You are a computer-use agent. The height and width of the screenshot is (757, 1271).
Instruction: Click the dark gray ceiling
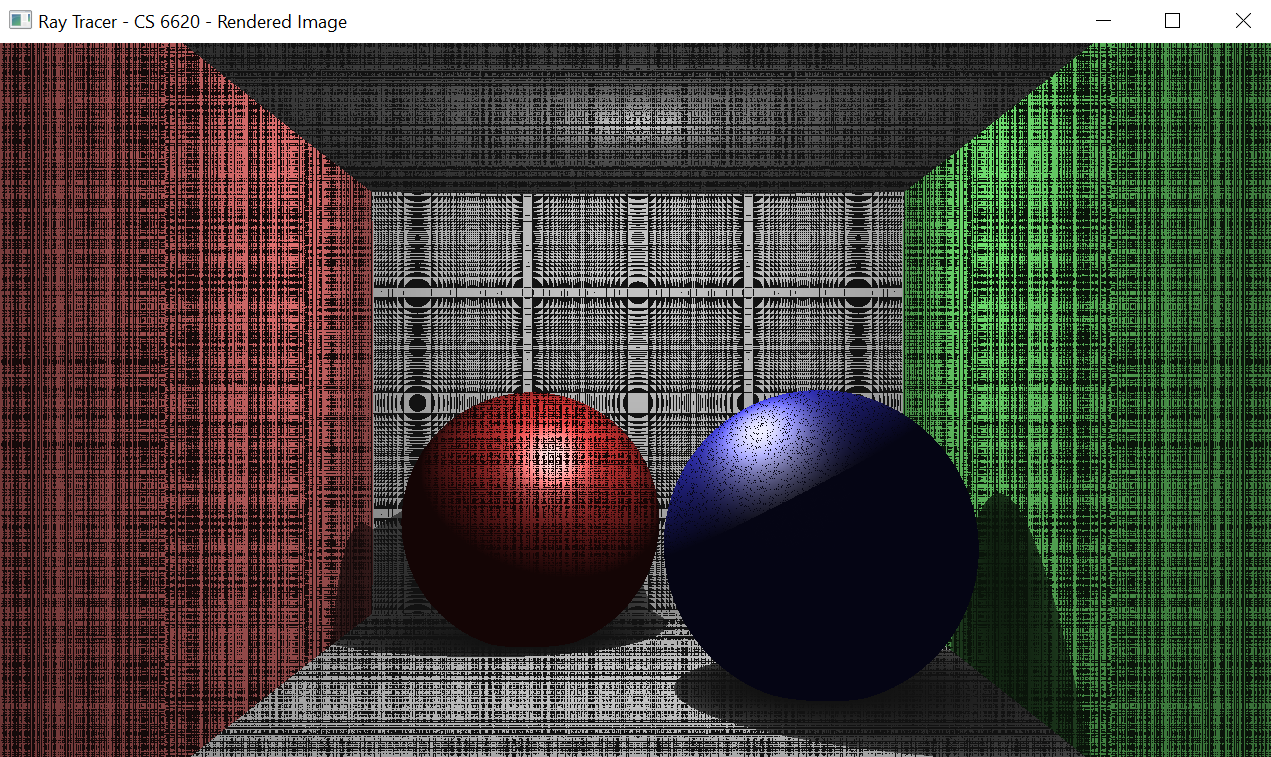[x=640, y=110]
